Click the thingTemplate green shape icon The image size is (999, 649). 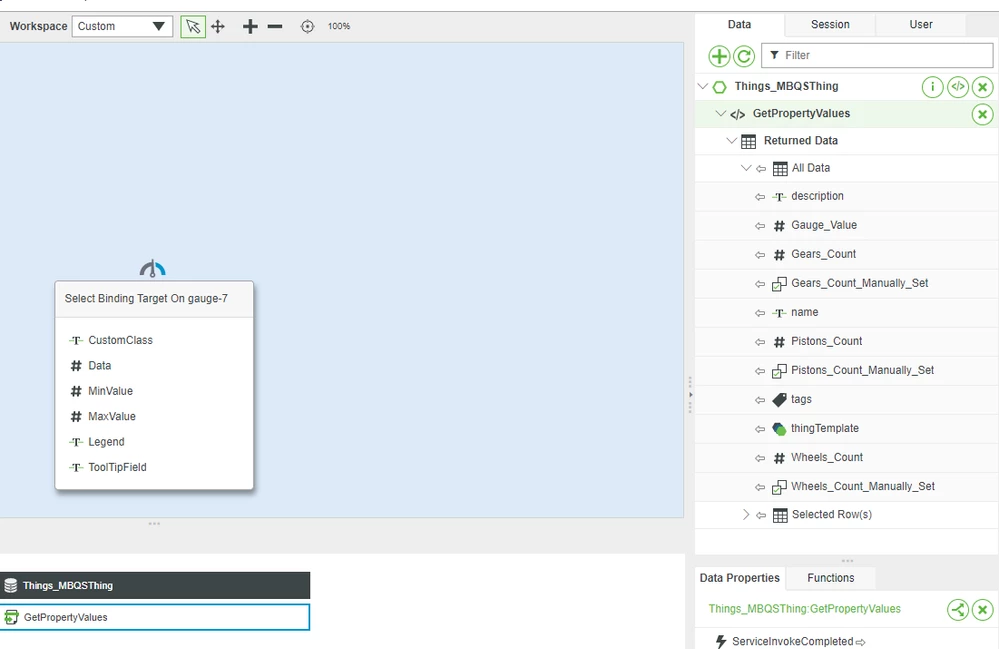tap(779, 429)
